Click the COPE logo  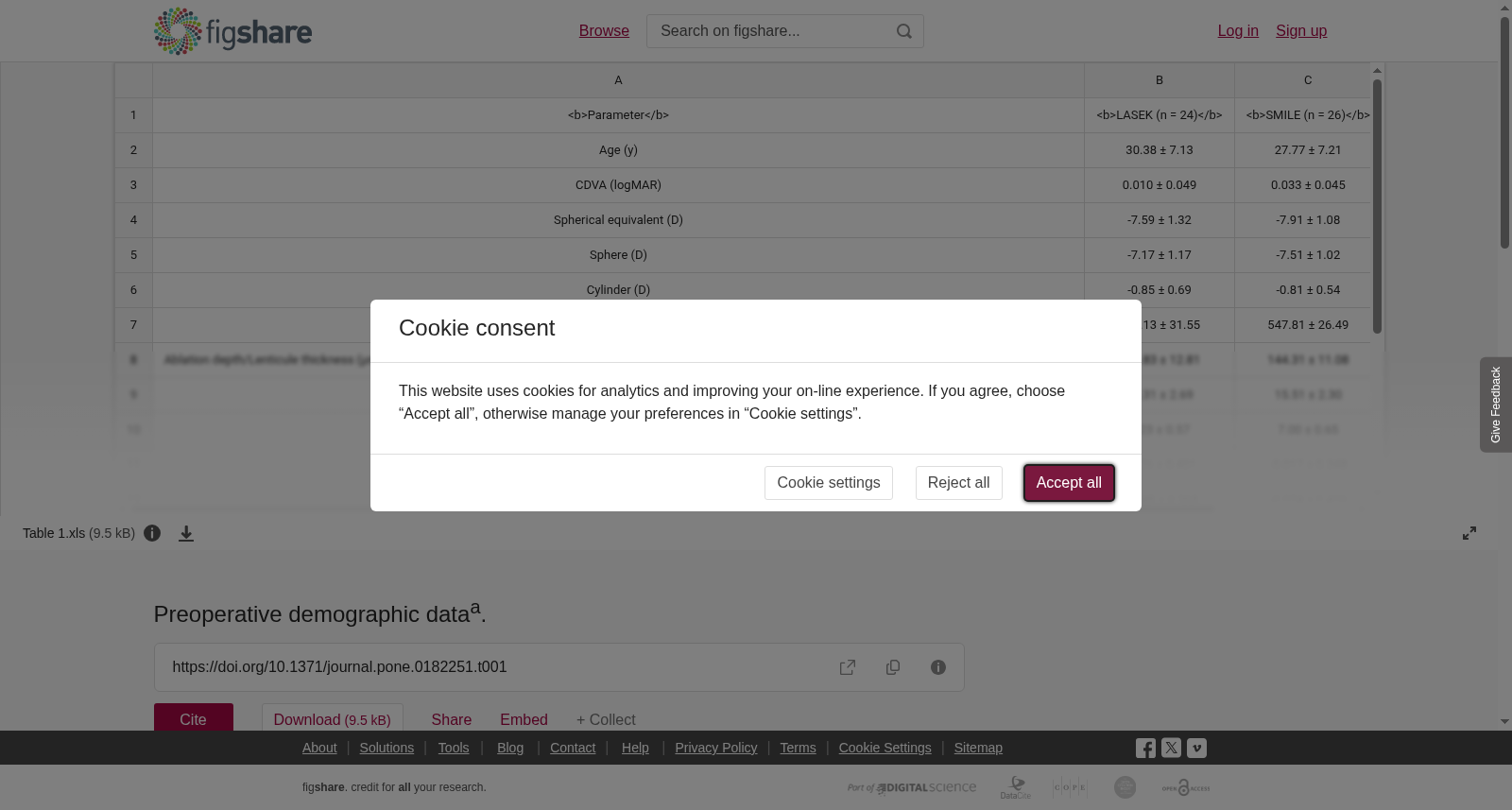[x=1071, y=787]
